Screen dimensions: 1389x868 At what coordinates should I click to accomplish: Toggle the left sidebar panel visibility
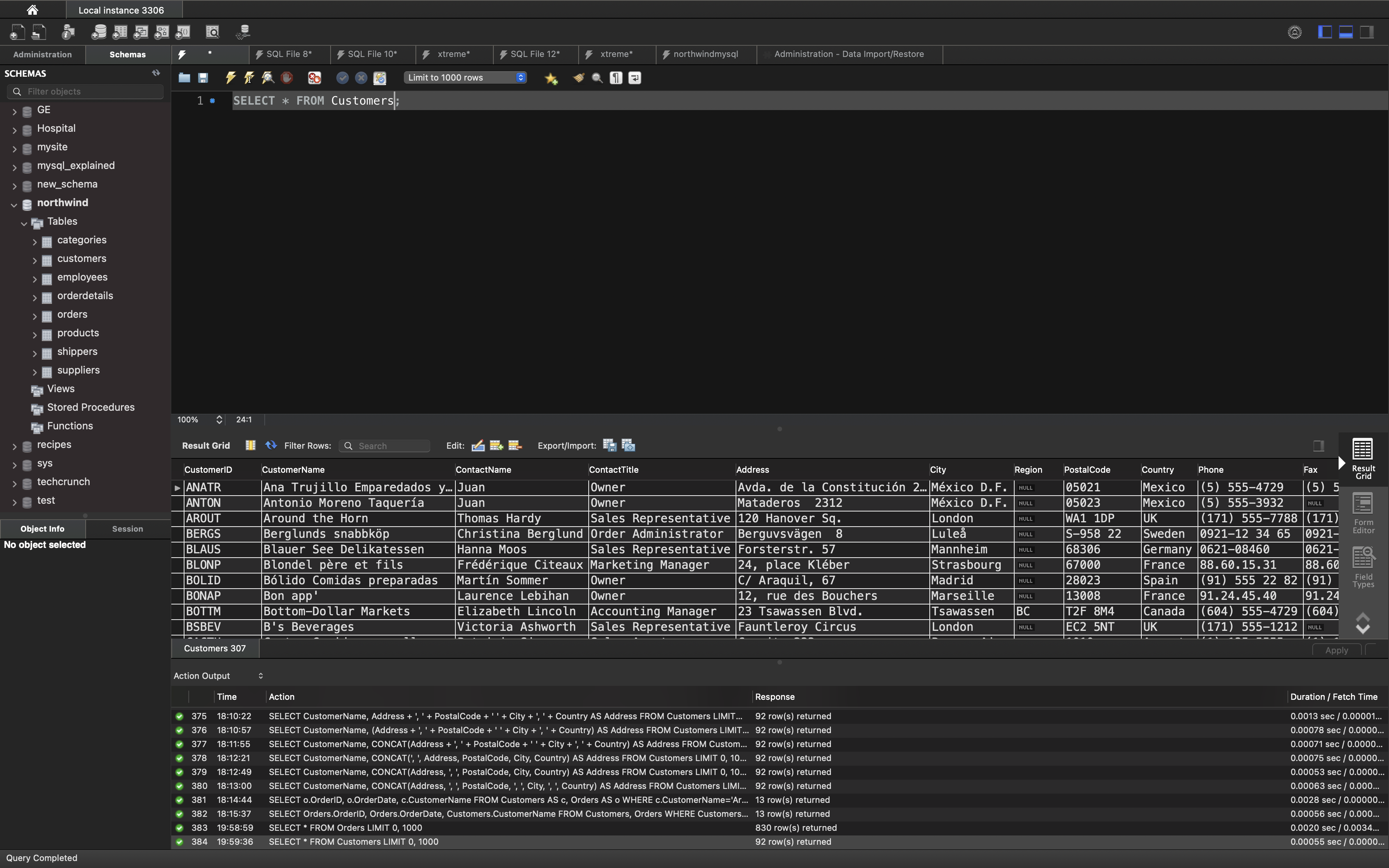pyautogui.click(x=1325, y=32)
